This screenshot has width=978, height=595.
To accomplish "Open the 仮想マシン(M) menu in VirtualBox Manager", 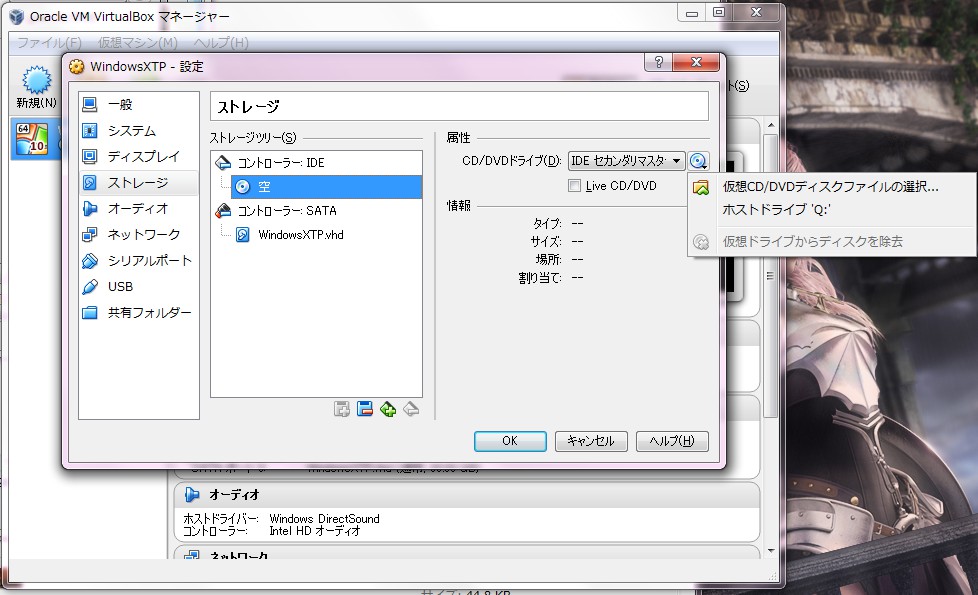I will coord(137,43).
